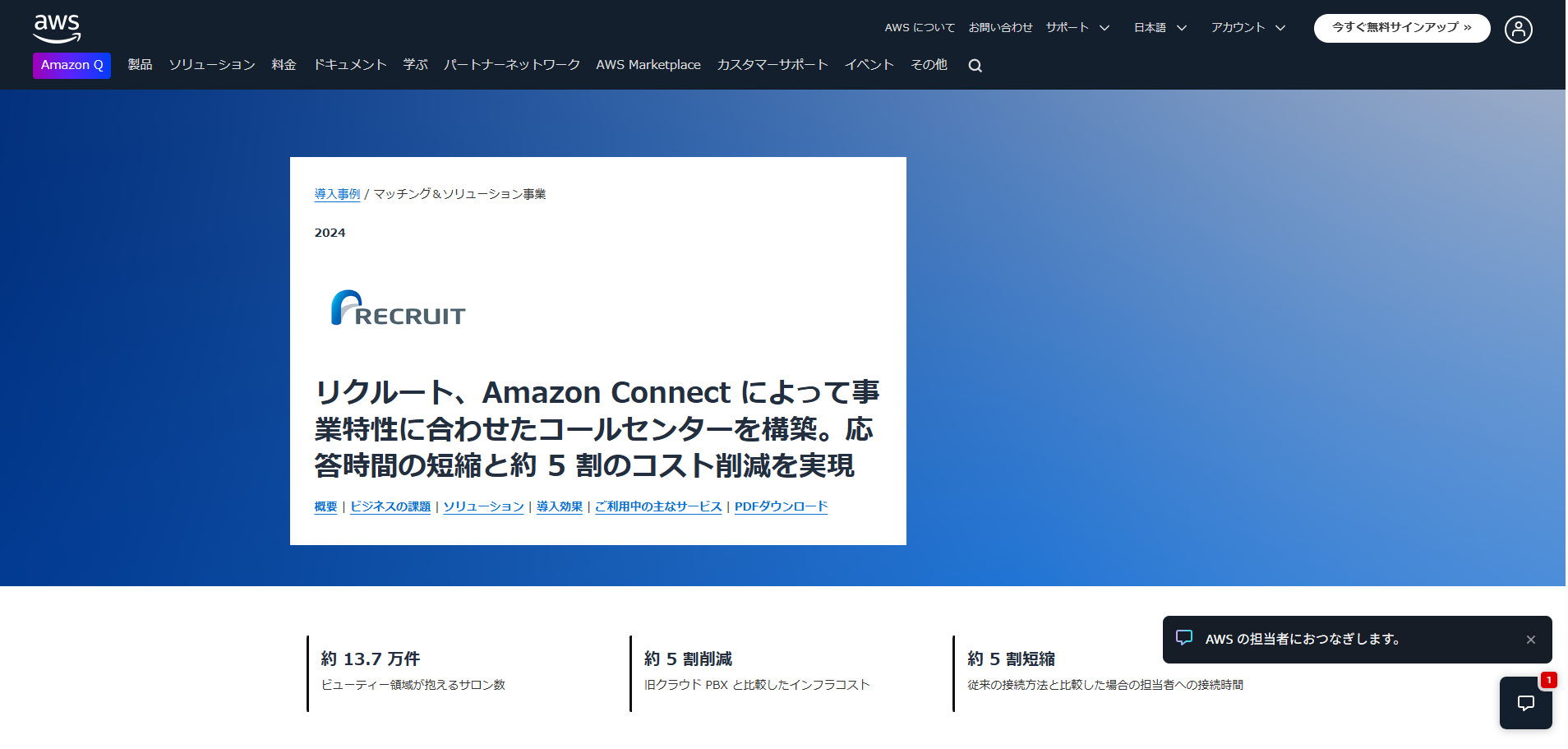
Task: Follow the 導入事例 breadcrumb link
Action: pos(337,194)
